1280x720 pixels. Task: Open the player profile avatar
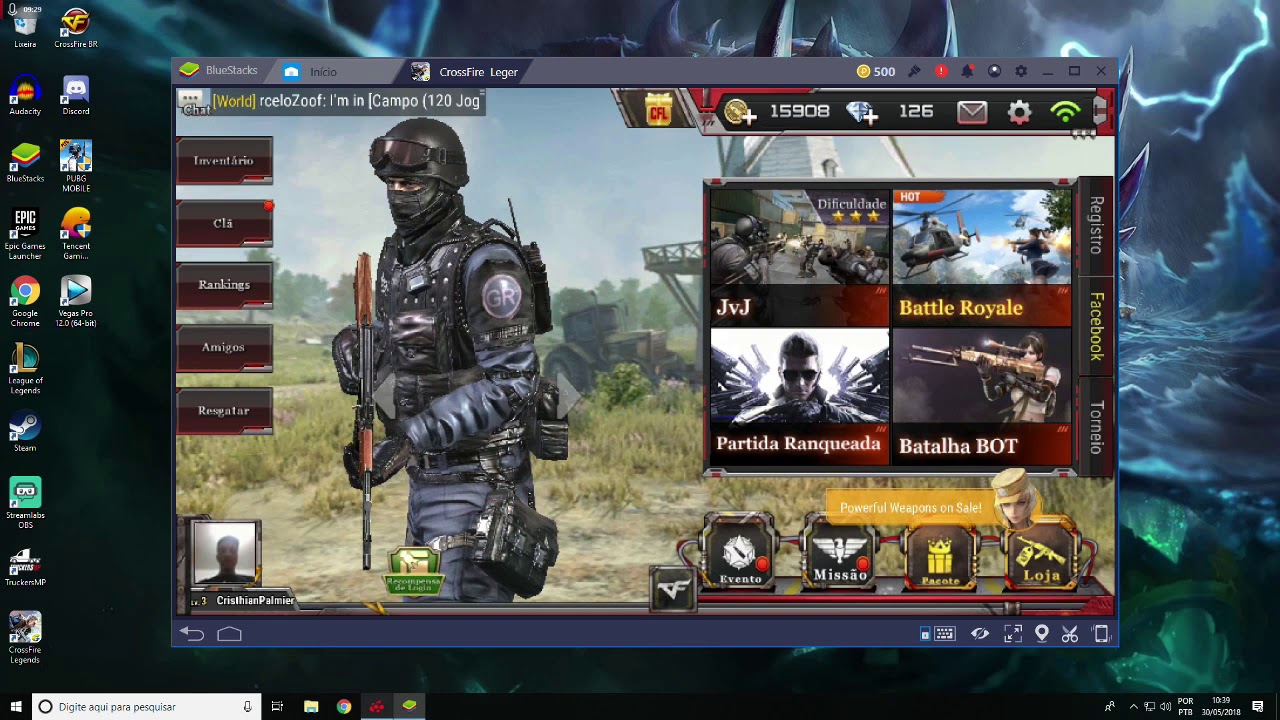(224, 553)
